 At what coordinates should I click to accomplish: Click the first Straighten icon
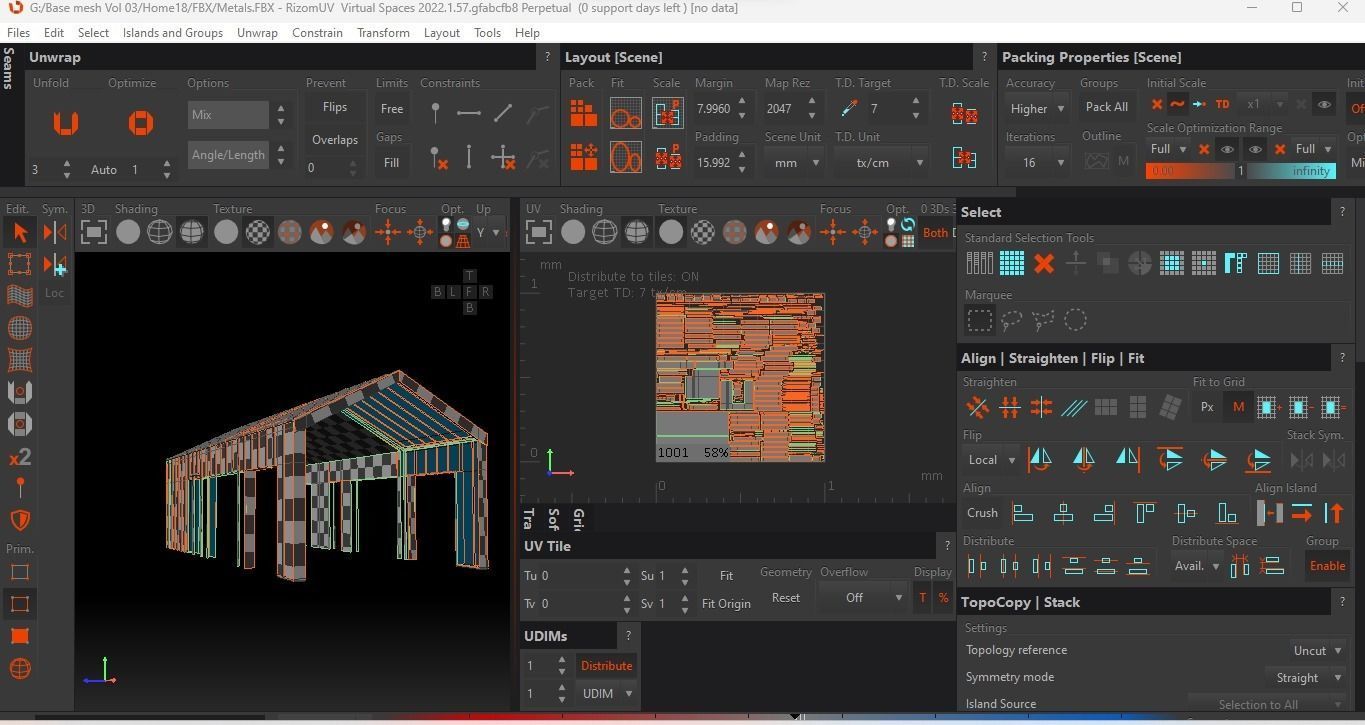(977, 407)
